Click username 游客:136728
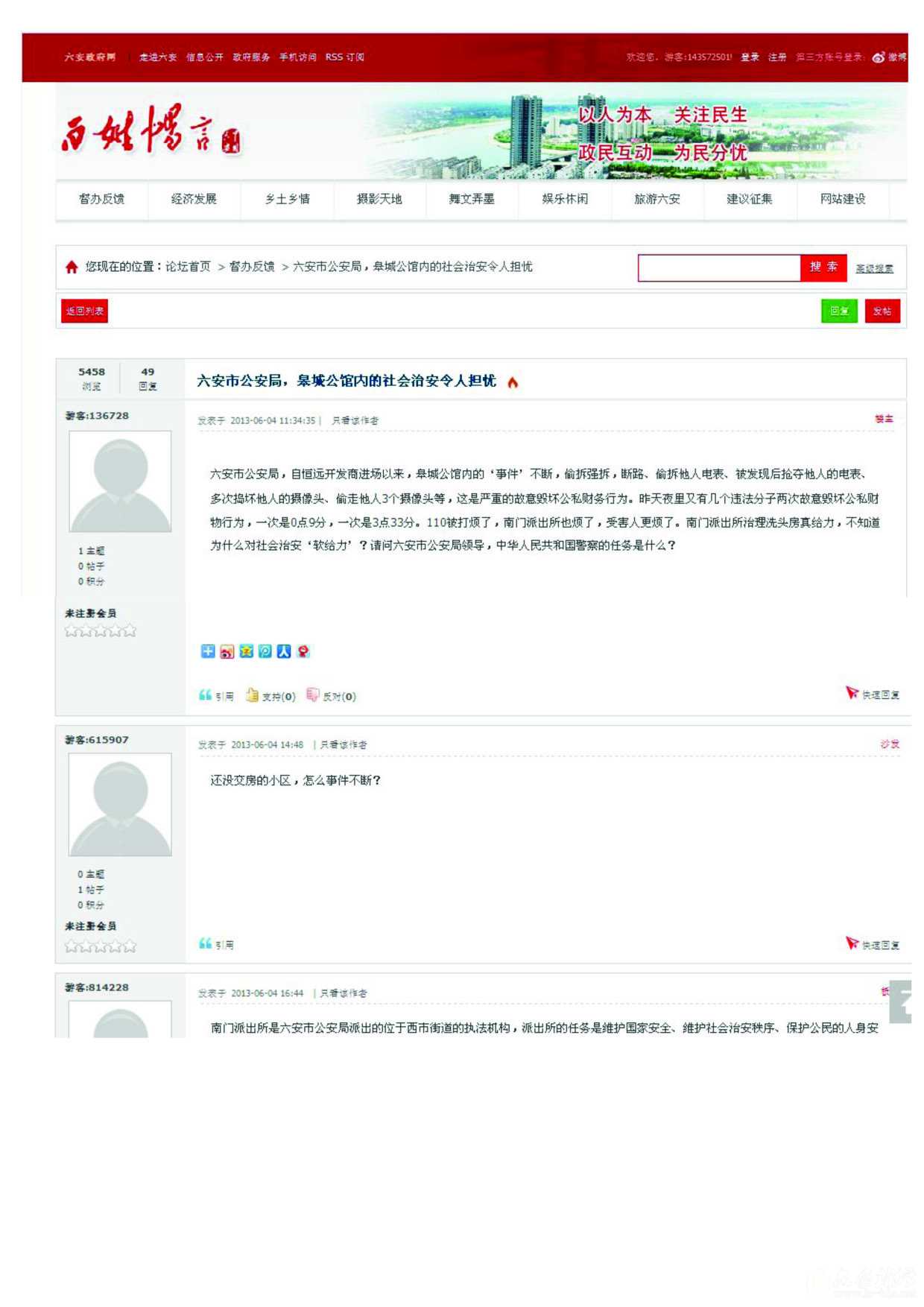This screenshot has width=924, height=1307. (x=97, y=416)
